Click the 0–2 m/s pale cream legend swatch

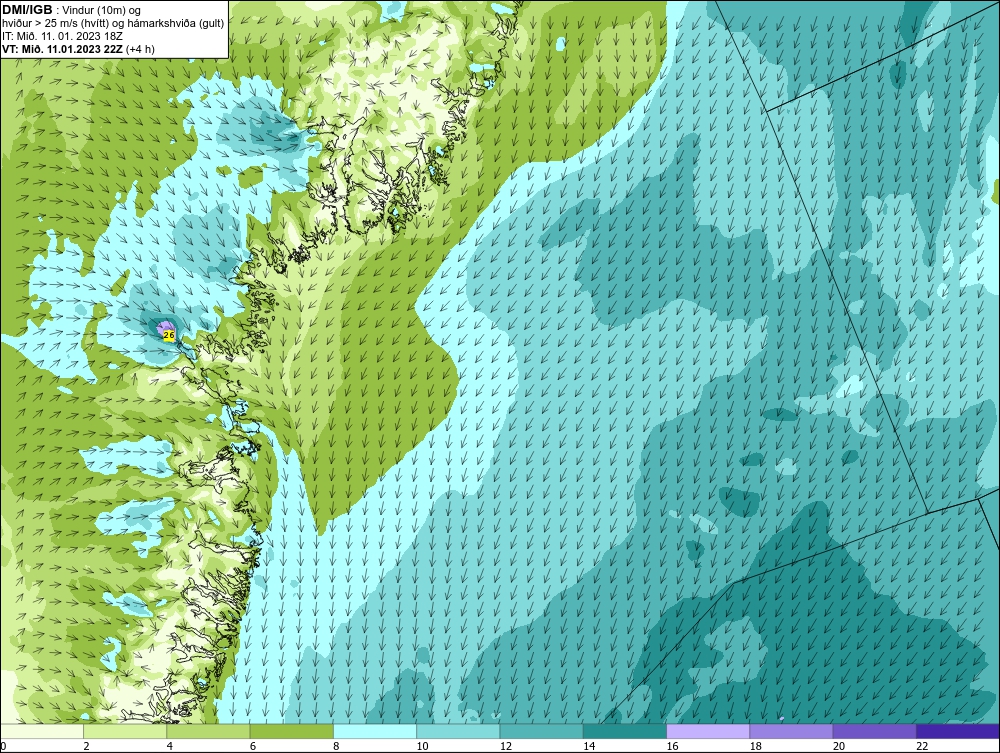41,731
